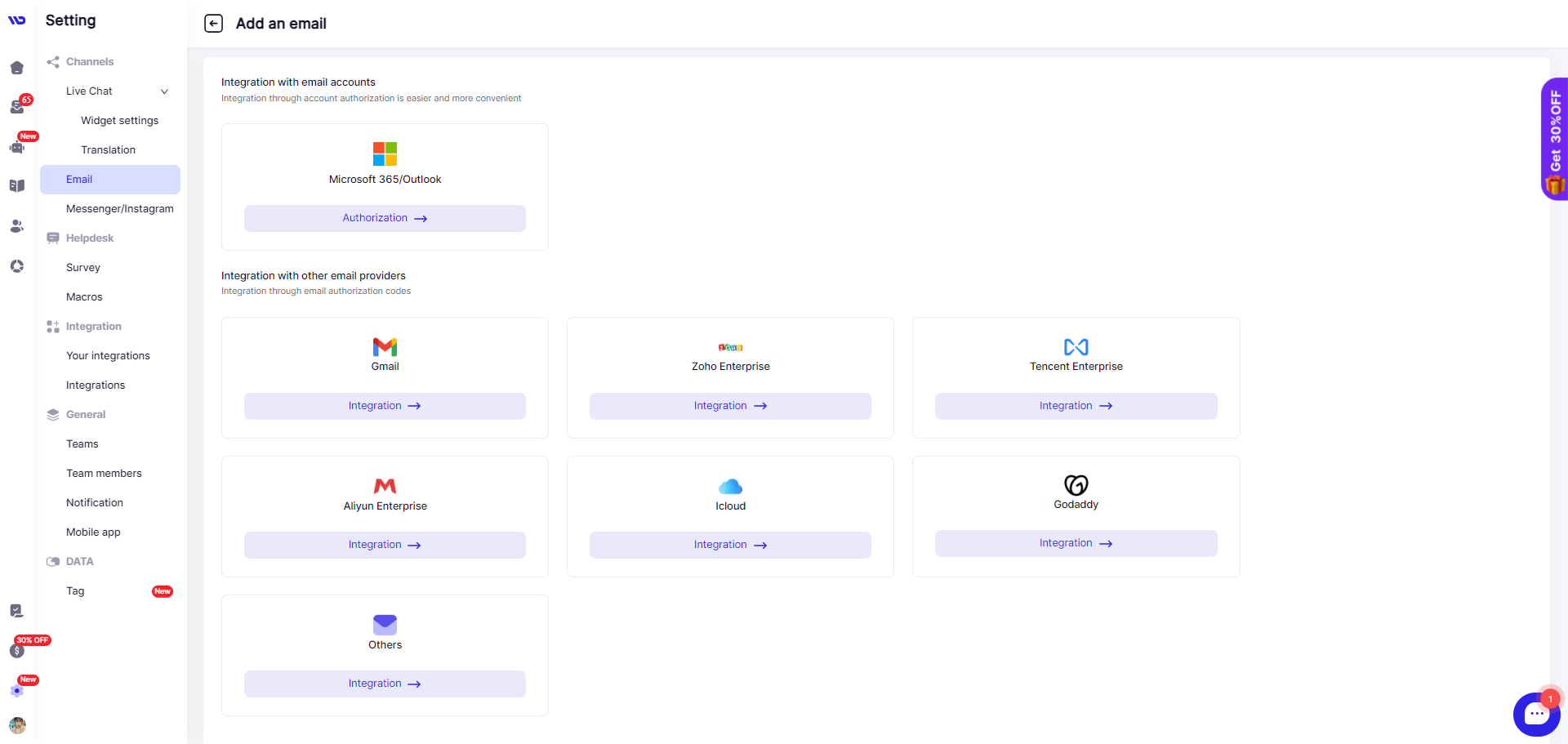Open inbox icon with 65 badge
The width and height of the screenshot is (1568, 744).
tap(17, 106)
